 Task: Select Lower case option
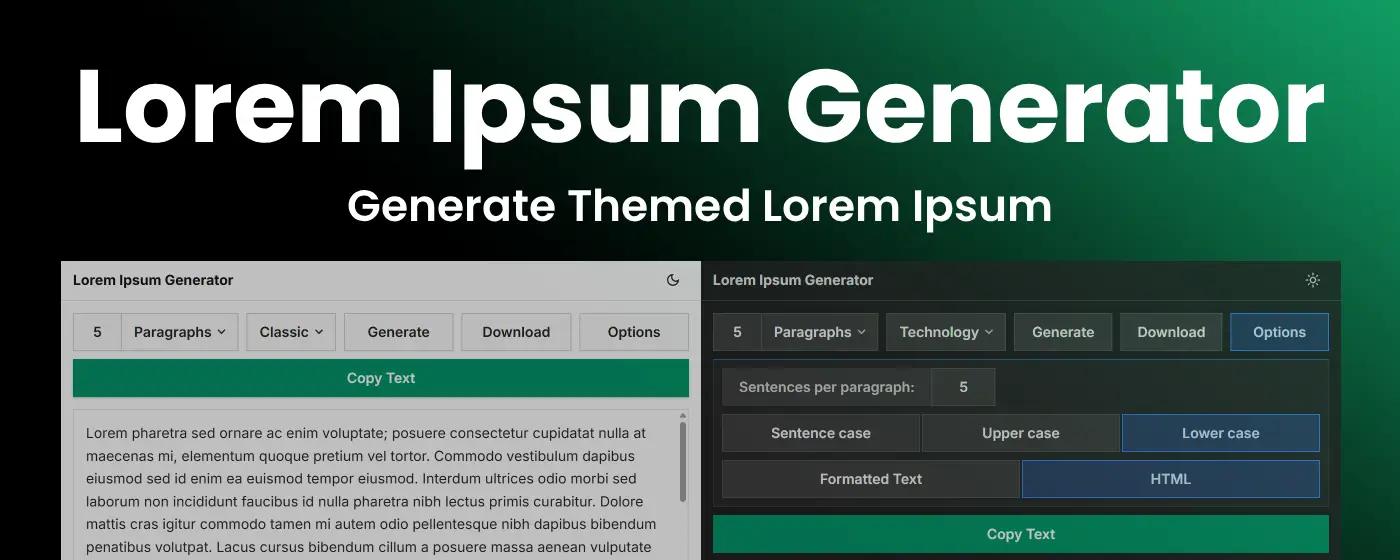(1221, 433)
